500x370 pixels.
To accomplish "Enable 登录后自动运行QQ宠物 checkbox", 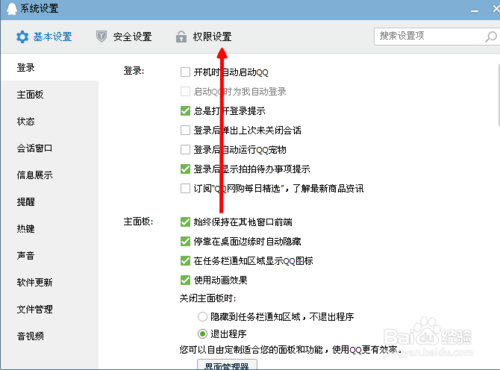I will pyautogui.click(x=185, y=150).
